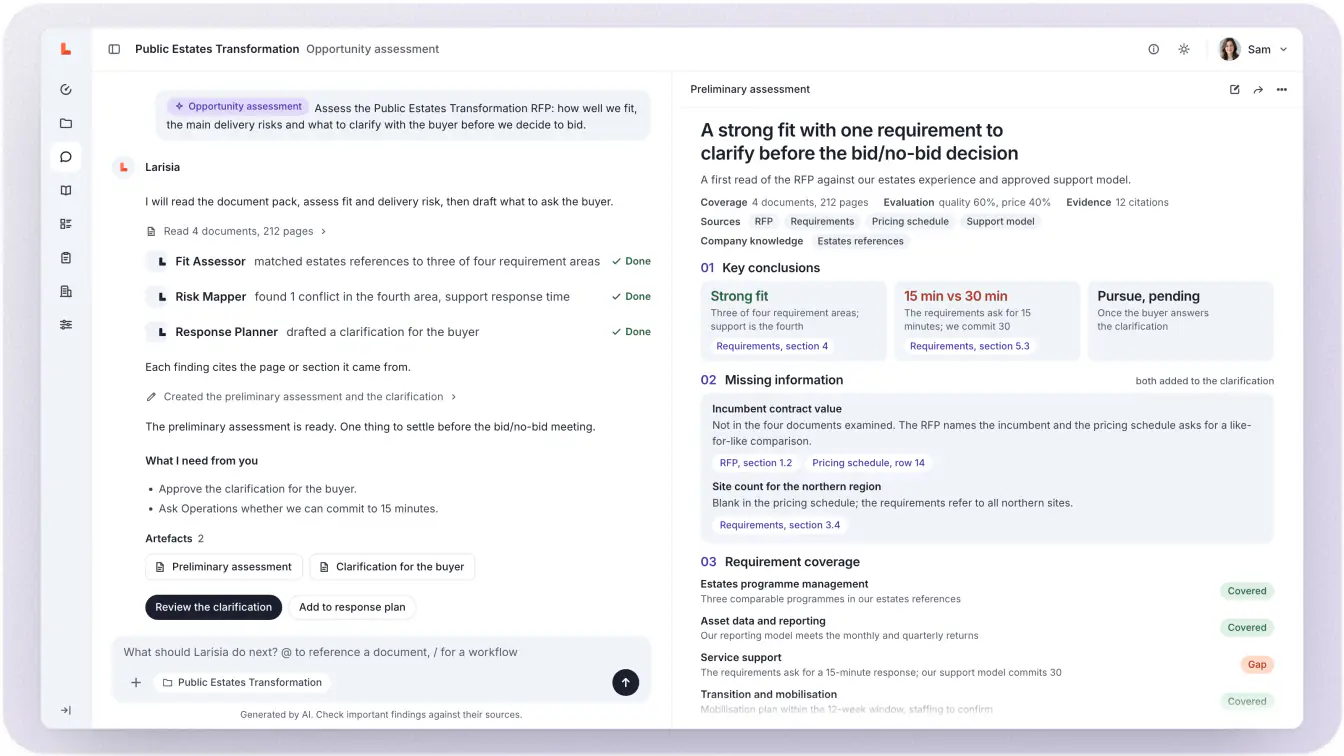Open the "Requirements, section 3.4" citation

(x=780, y=525)
